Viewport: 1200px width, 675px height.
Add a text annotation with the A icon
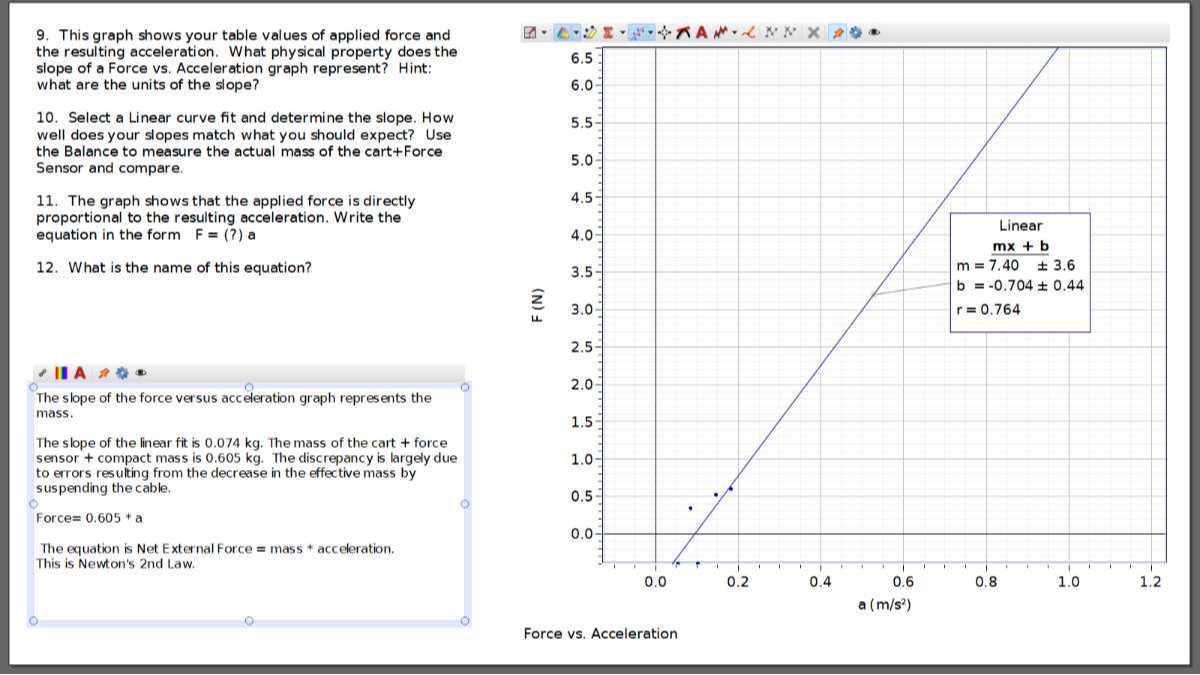coord(701,31)
